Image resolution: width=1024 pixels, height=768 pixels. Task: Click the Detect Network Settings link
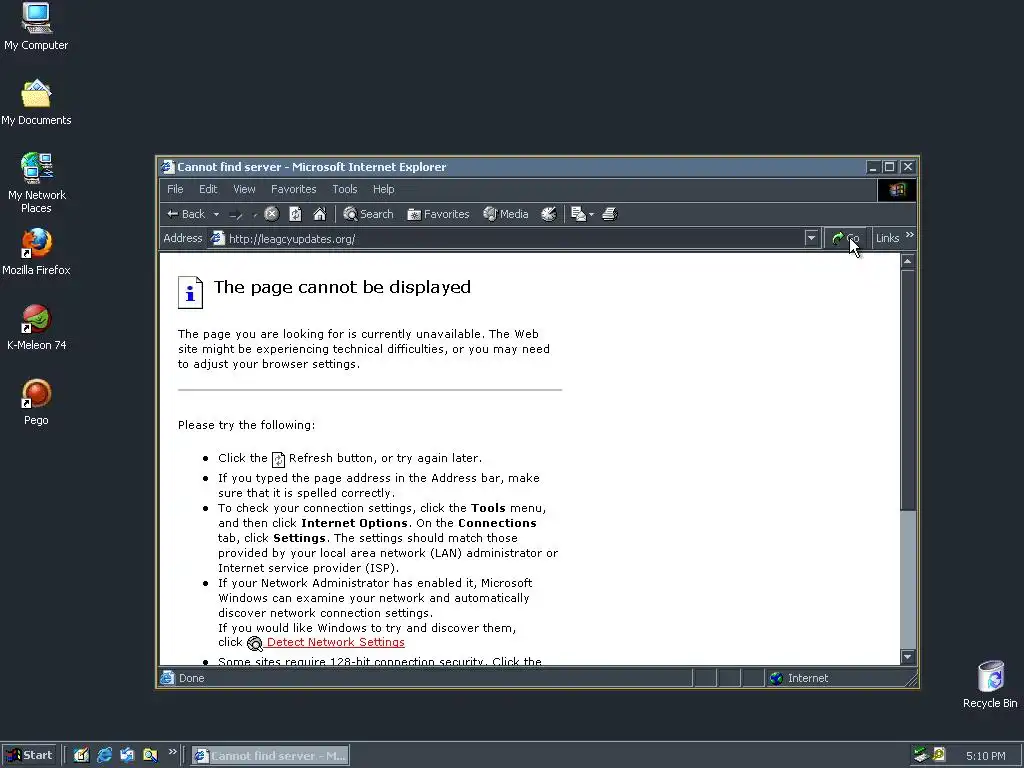336,643
